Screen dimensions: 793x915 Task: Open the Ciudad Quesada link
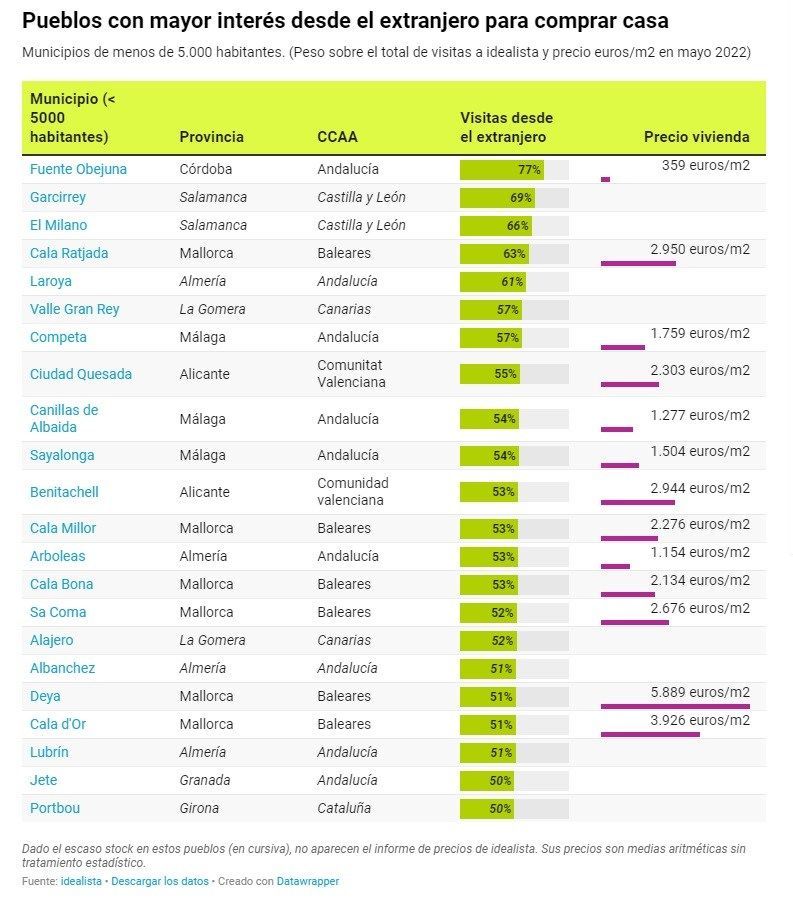[81, 374]
